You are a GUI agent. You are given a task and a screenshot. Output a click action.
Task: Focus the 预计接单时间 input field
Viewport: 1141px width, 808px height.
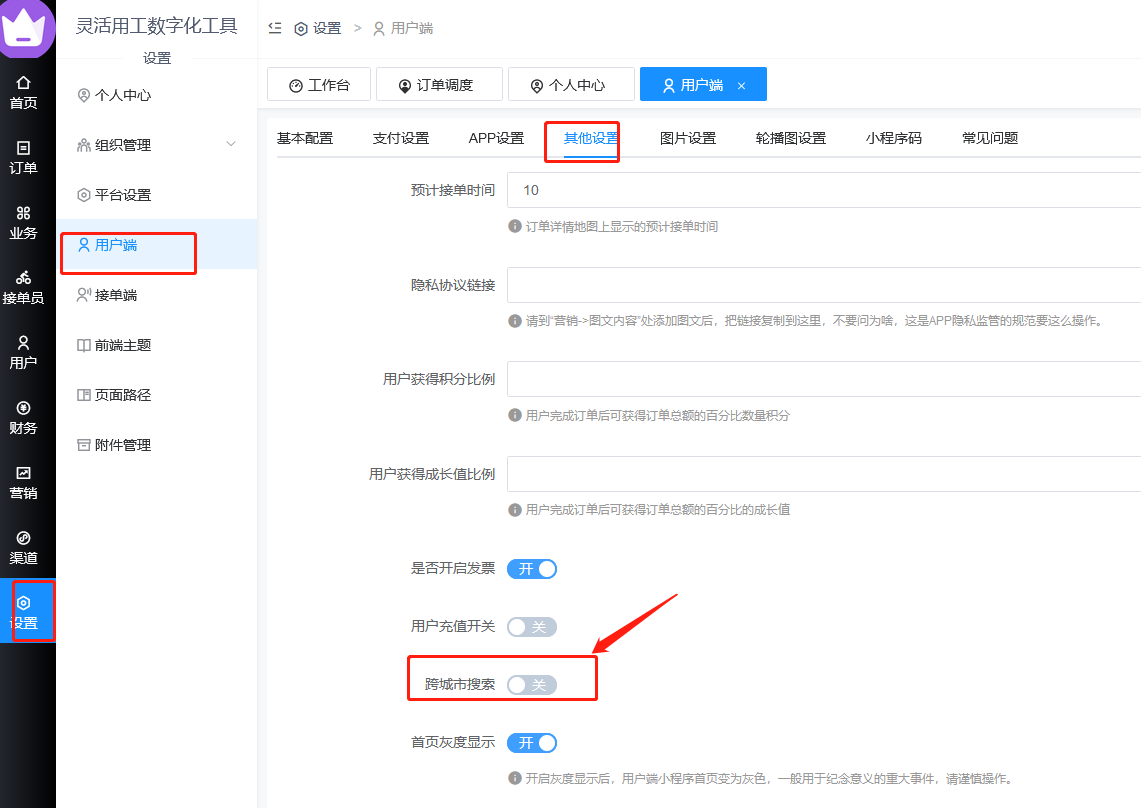824,190
